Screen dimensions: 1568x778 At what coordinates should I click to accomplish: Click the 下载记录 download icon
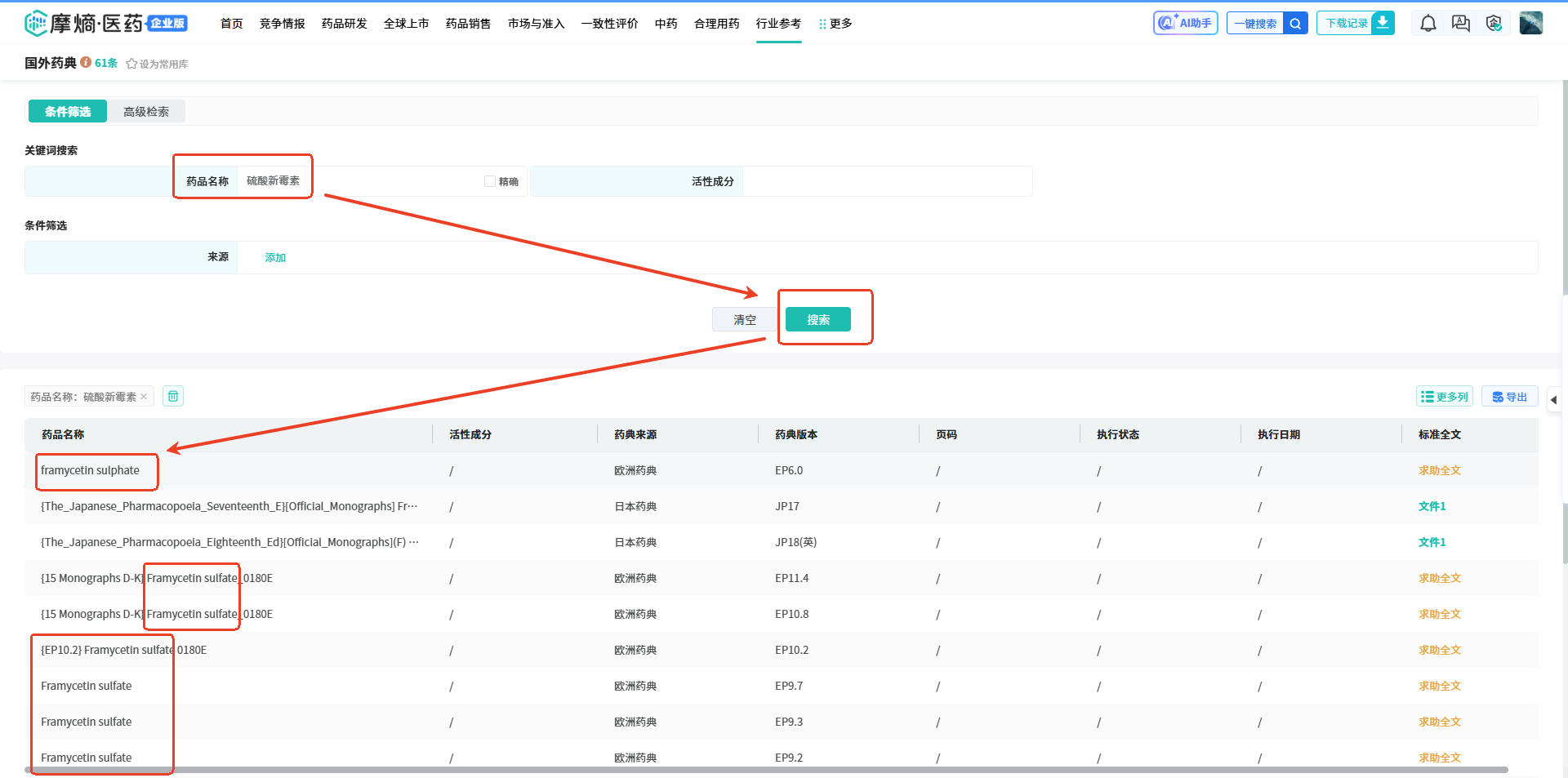[1383, 23]
